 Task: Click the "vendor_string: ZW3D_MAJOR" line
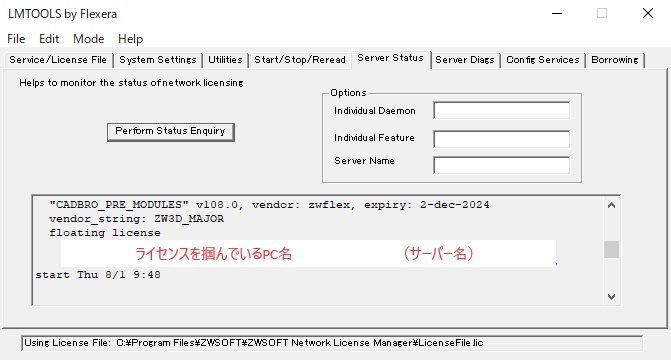coord(137,219)
